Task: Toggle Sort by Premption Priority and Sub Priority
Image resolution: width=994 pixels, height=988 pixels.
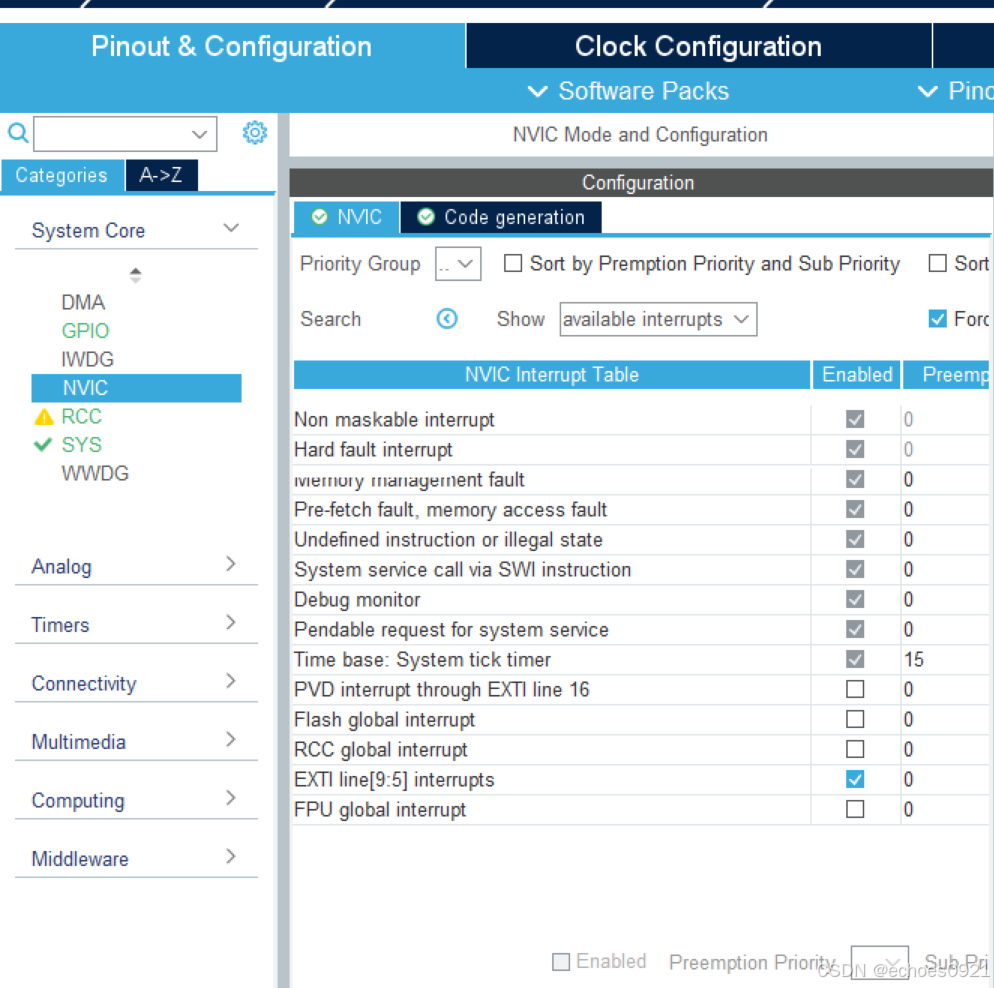Action: coord(512,263)
